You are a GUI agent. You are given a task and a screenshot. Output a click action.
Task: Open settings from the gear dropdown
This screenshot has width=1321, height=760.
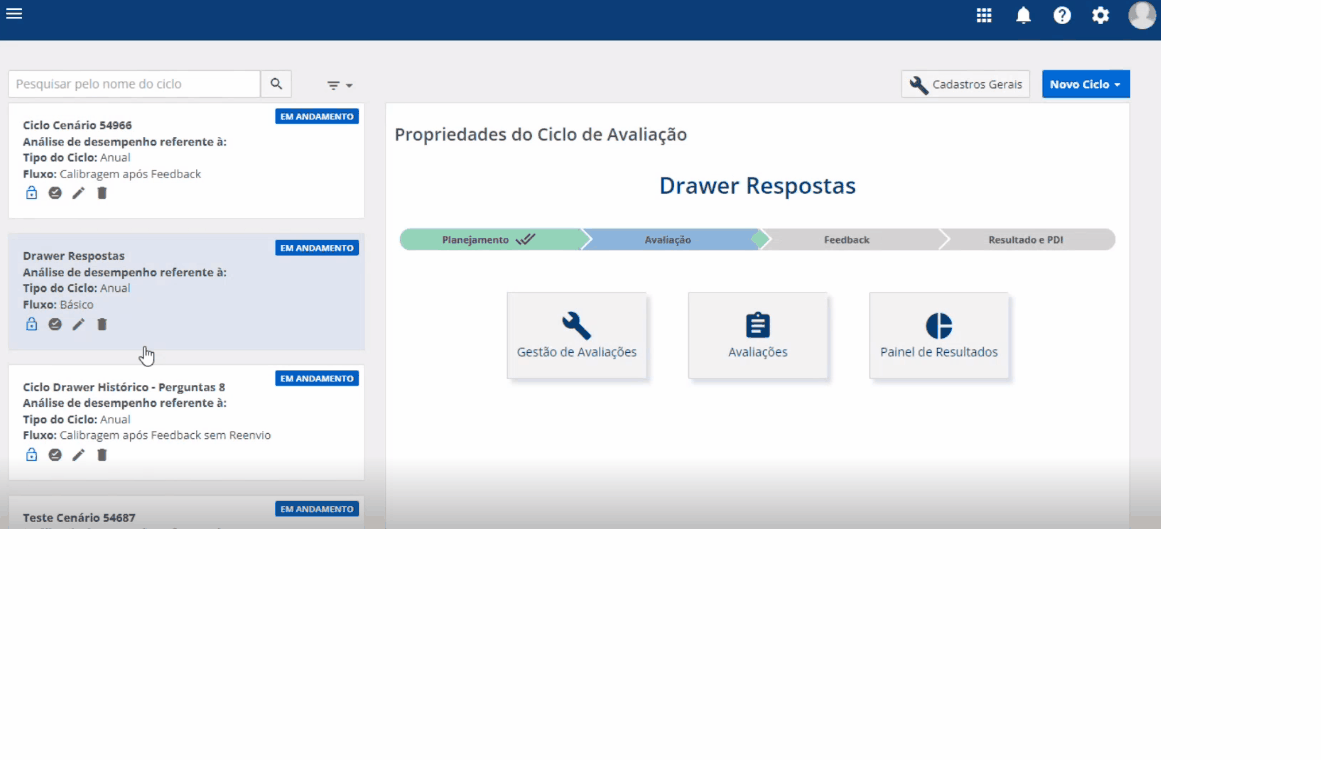tap(1100, 15)
